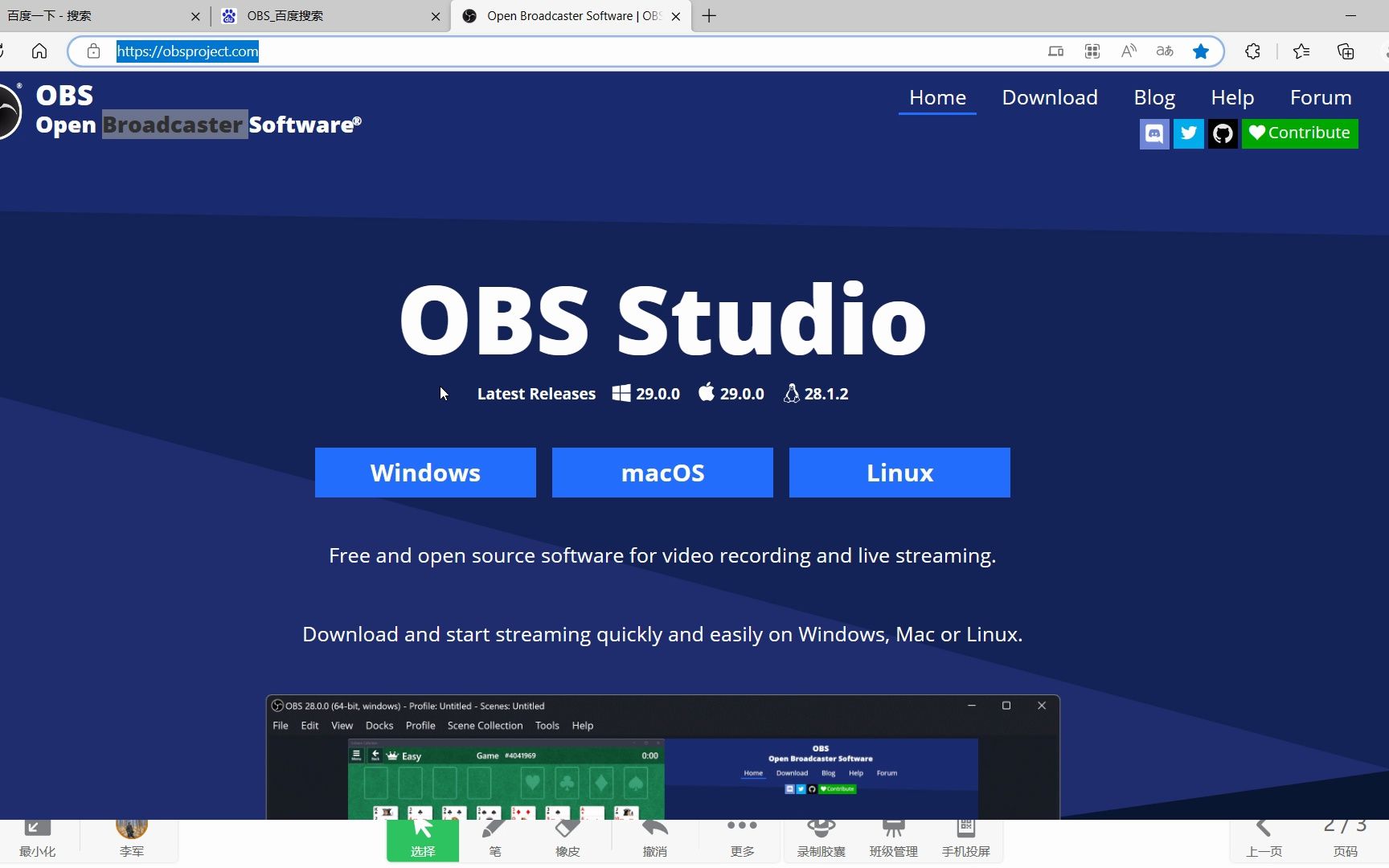Switch to the 笔 pen tool
Viewport: 1389px width, 868px height.
[x=494, y=840]
